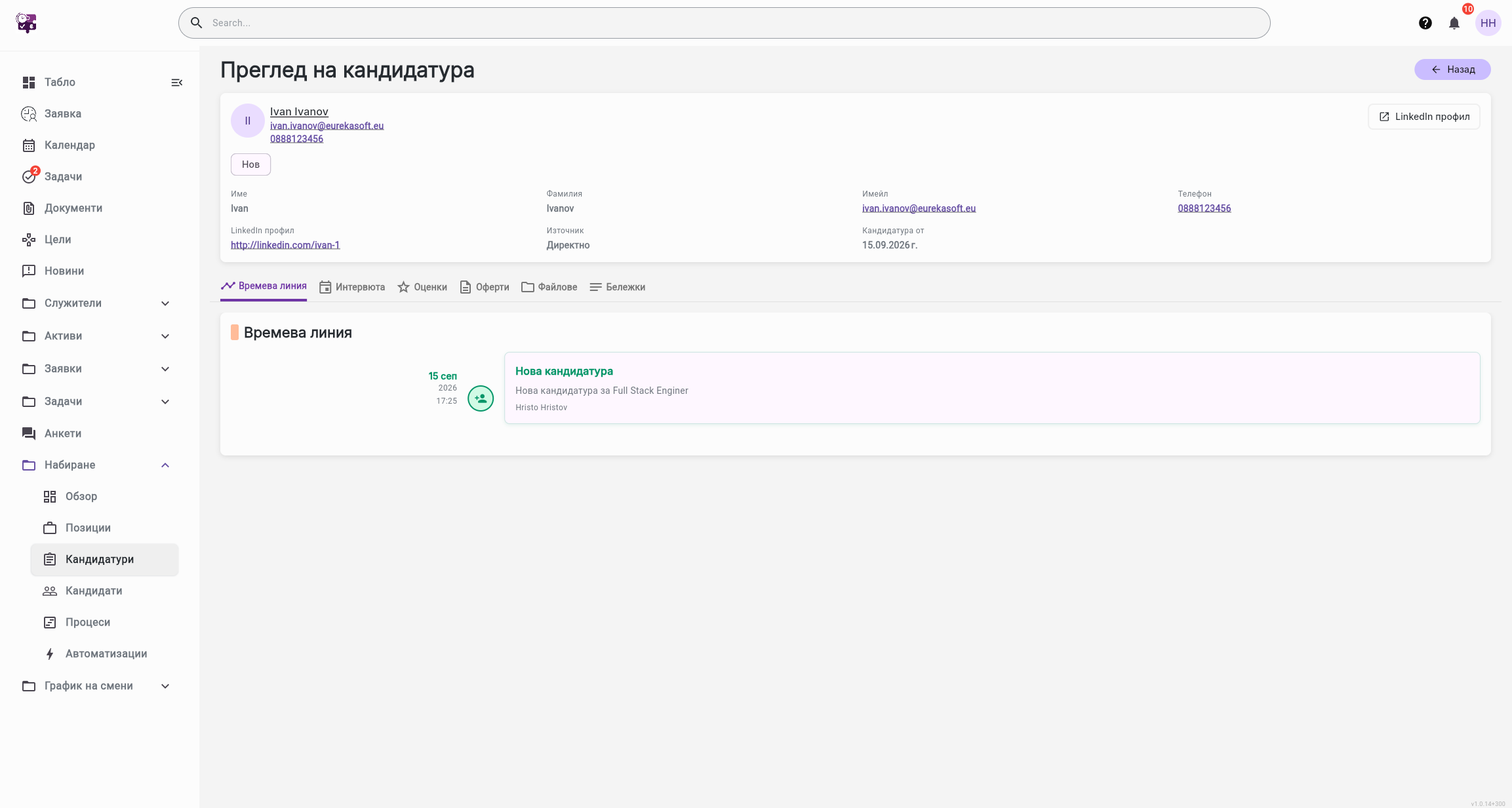Open the Ivan Ivanov name link
The height and width of the screenshot is (808, 1512).
coord(299,112)
